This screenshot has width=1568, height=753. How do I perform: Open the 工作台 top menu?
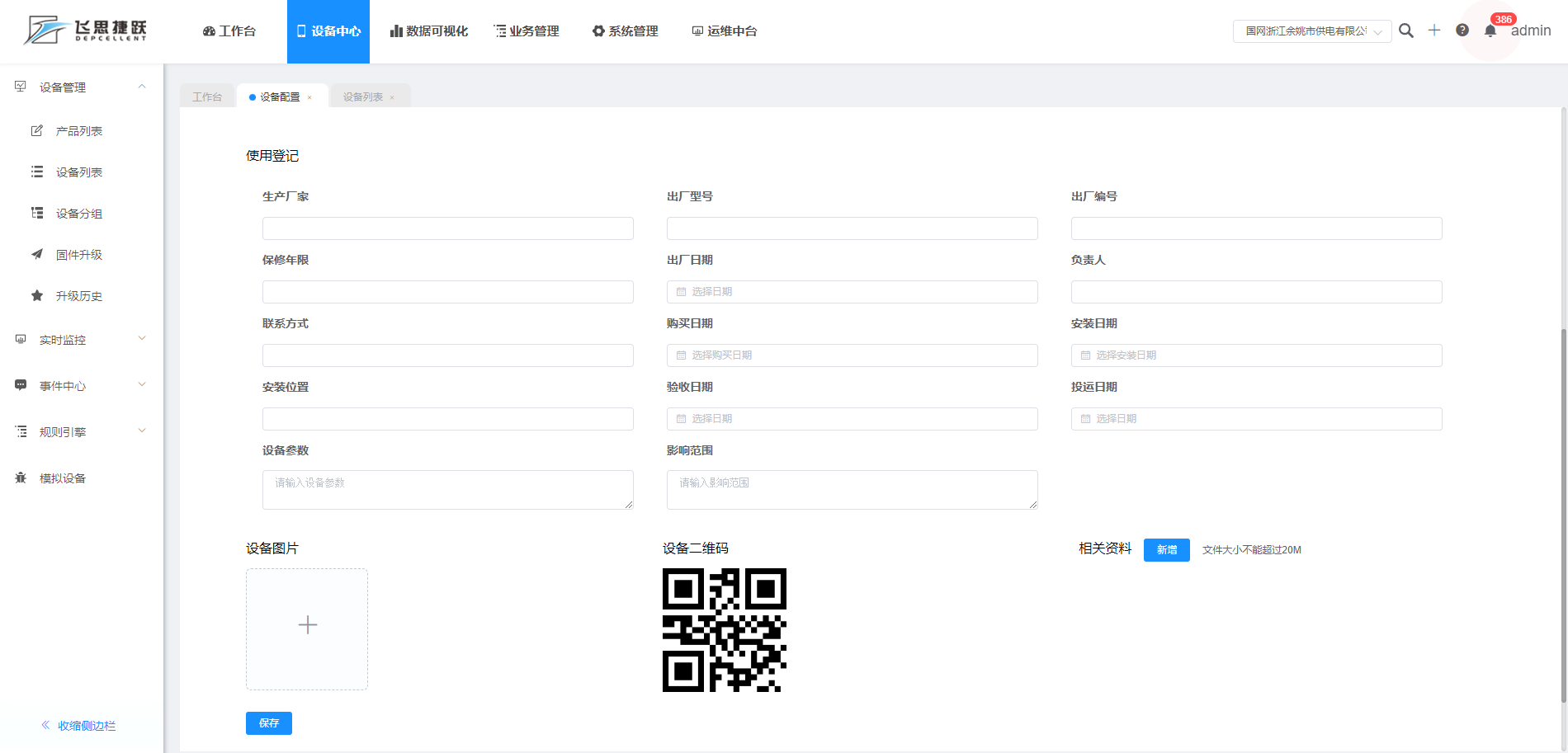(x=229, y=31)
